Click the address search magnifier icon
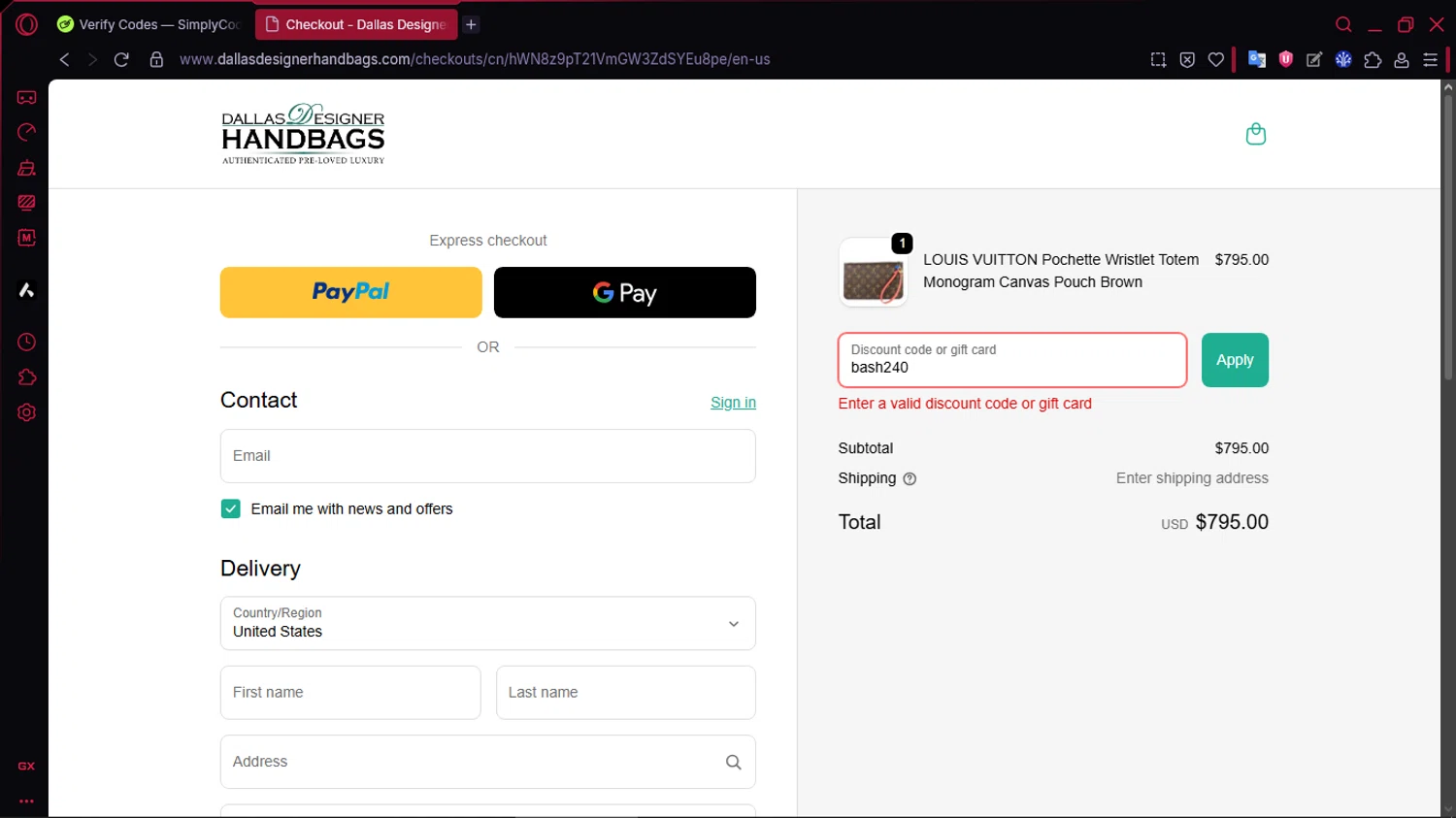1456x818 pixels. tap(734, 763)
